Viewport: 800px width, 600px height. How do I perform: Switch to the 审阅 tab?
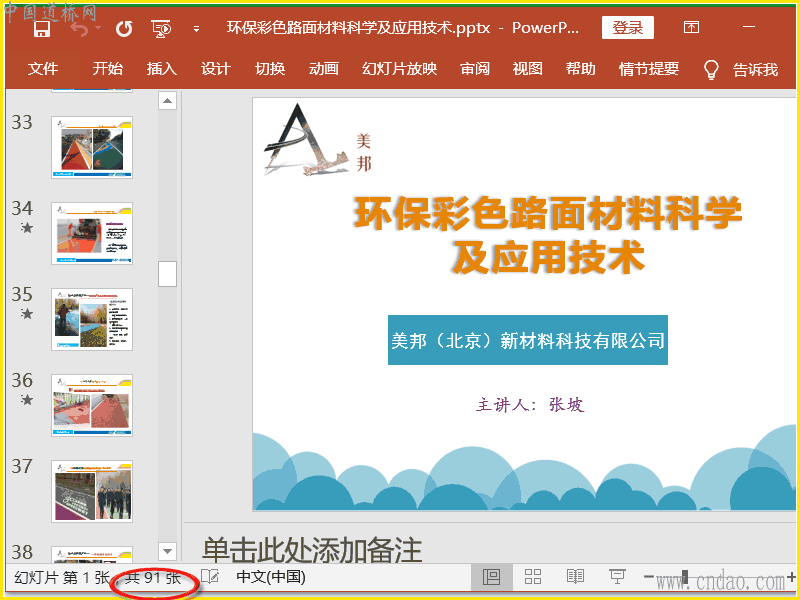(475, 68)
